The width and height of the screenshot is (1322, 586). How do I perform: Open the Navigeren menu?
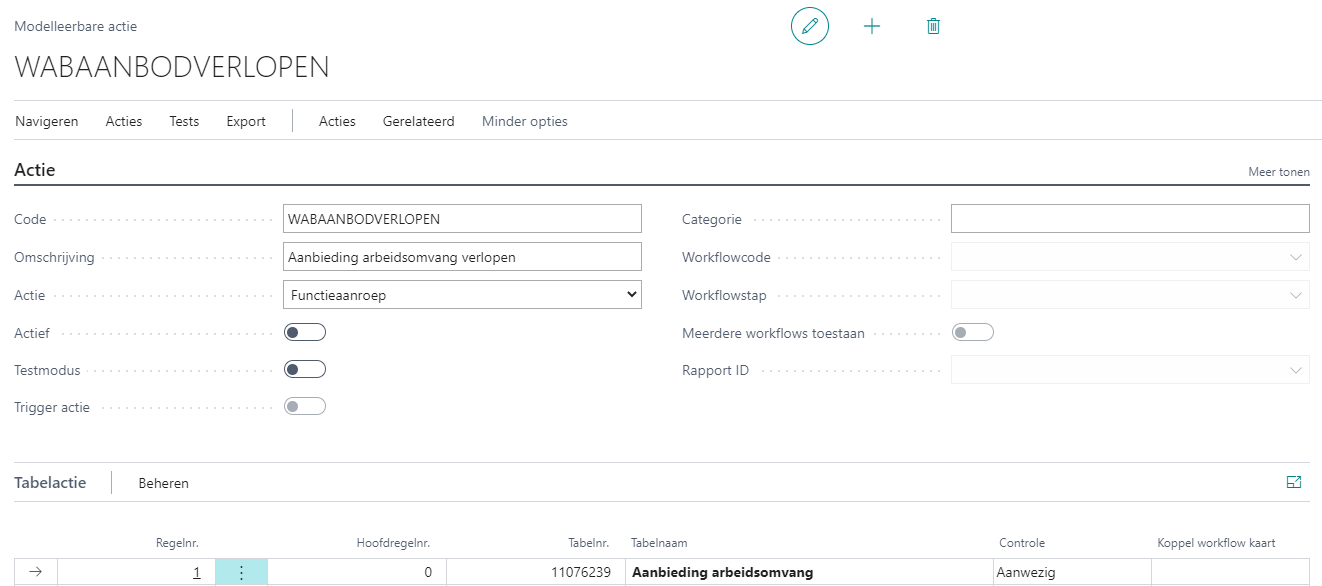pyautogui.click(x=47, y=121)
